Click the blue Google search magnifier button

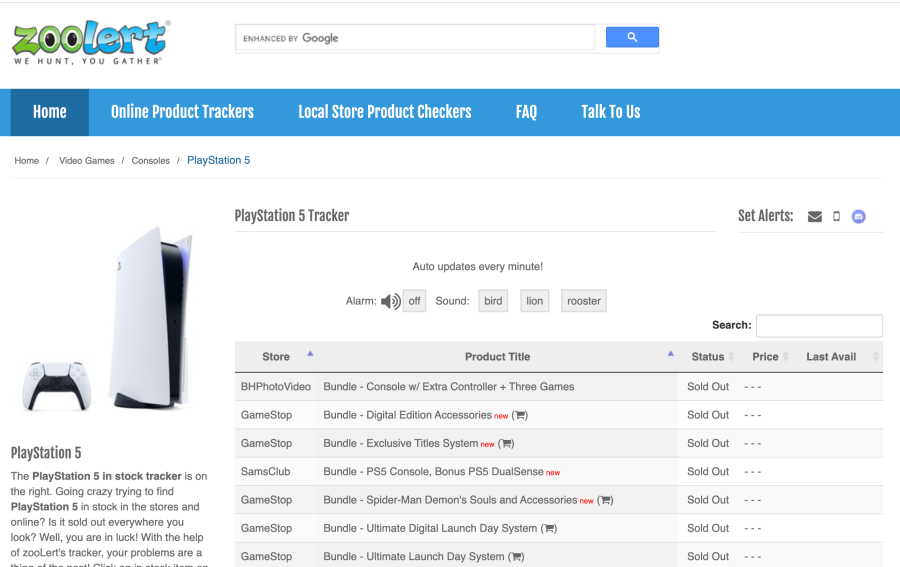click(632, 38)
